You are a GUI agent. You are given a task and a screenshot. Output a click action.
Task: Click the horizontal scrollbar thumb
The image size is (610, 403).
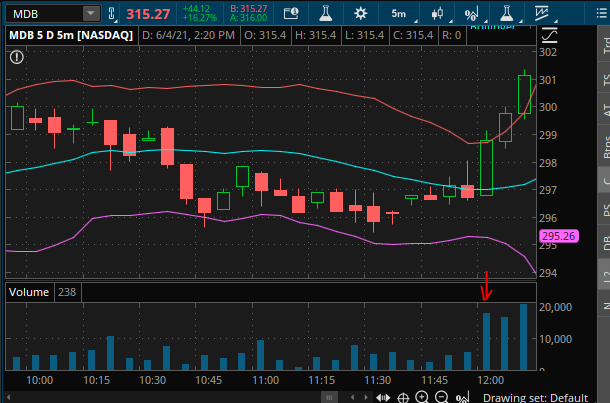click(x=329, y=398)
